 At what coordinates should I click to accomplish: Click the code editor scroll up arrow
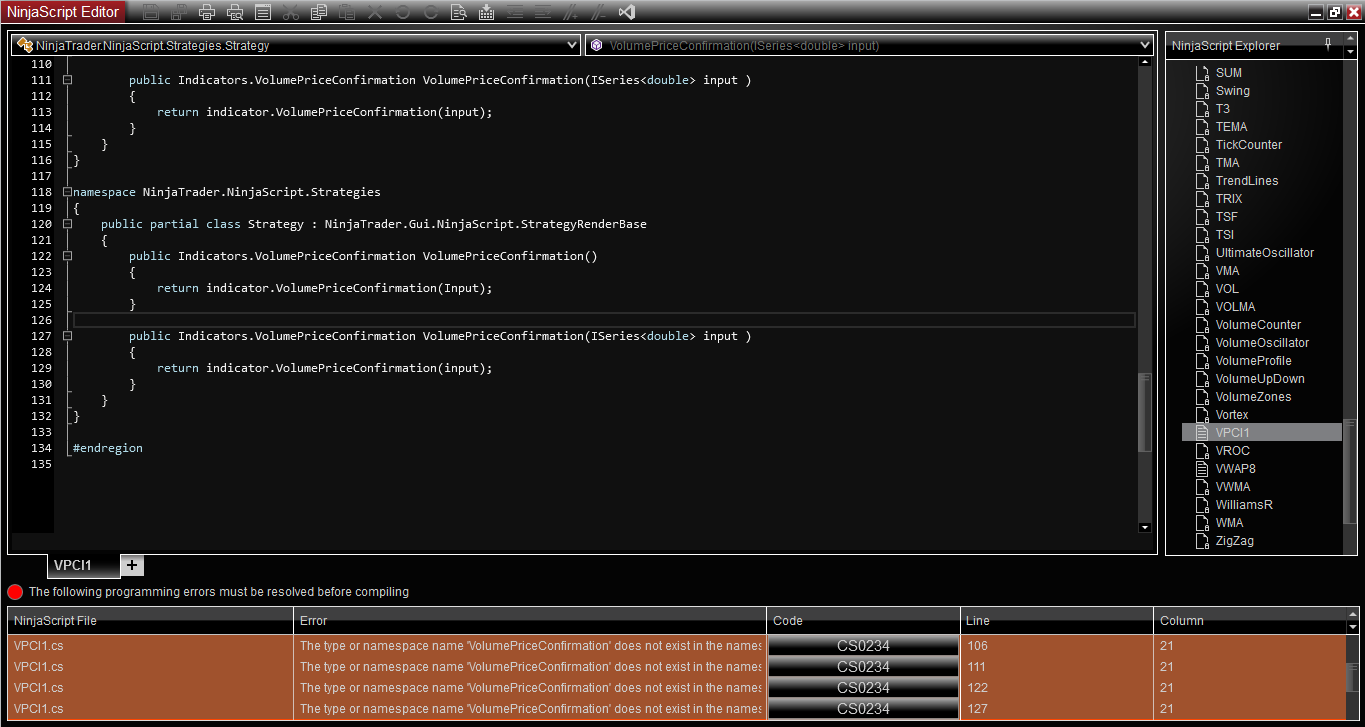1145,63
